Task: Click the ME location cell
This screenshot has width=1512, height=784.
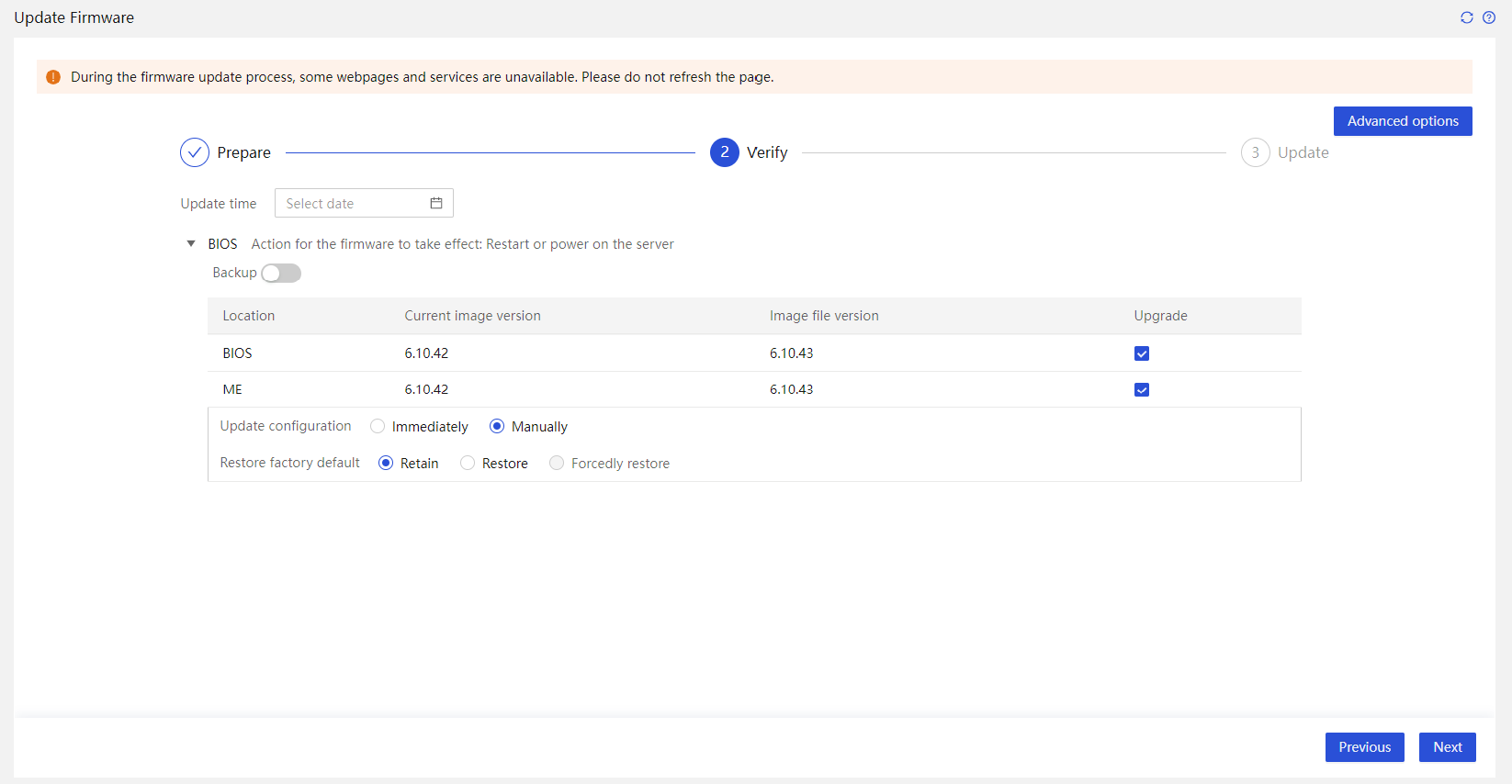Action: (x=232, y=389)
